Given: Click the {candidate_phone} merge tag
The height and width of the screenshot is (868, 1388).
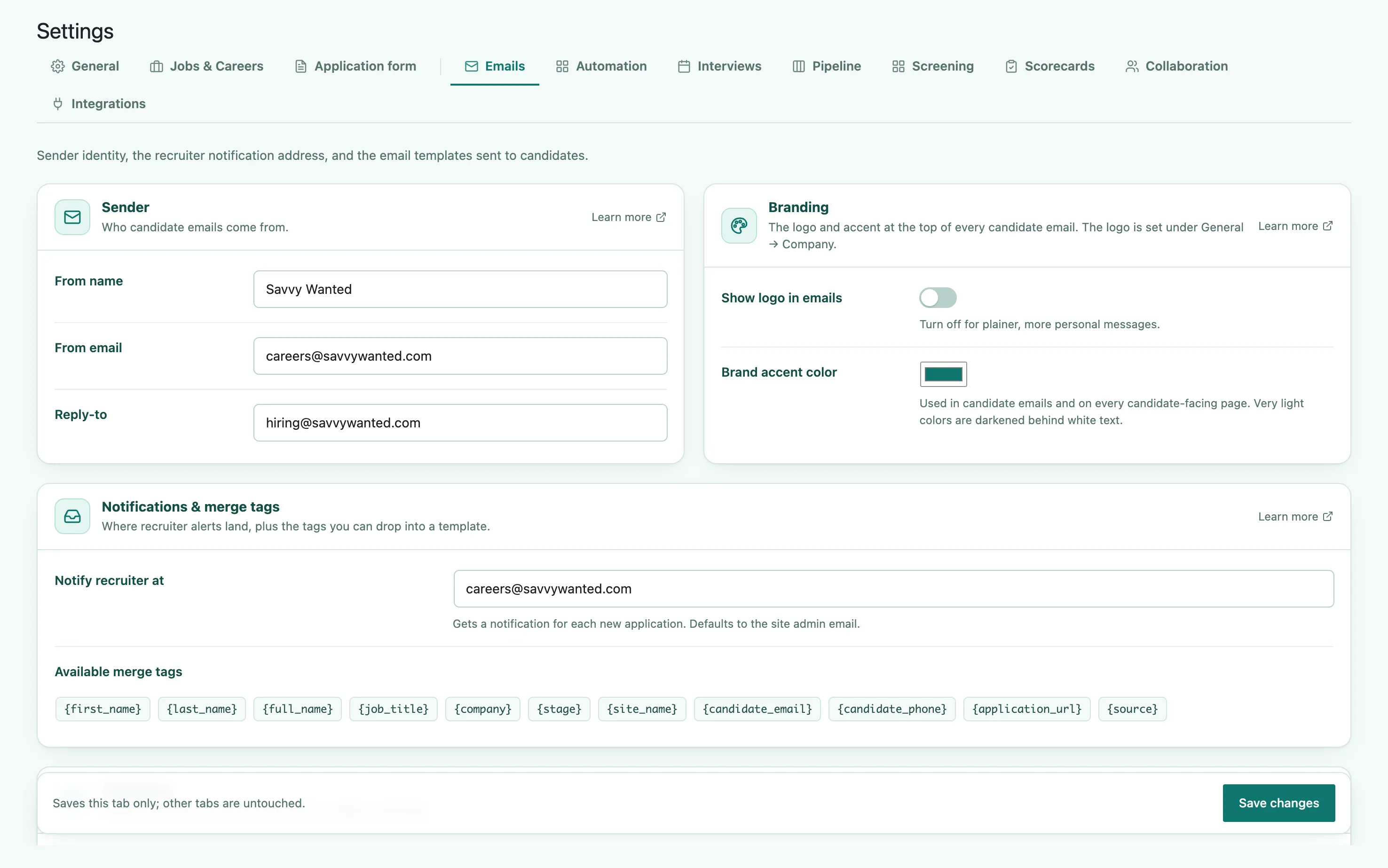Looking at the screenshot, I should click(x=892, y=709).
